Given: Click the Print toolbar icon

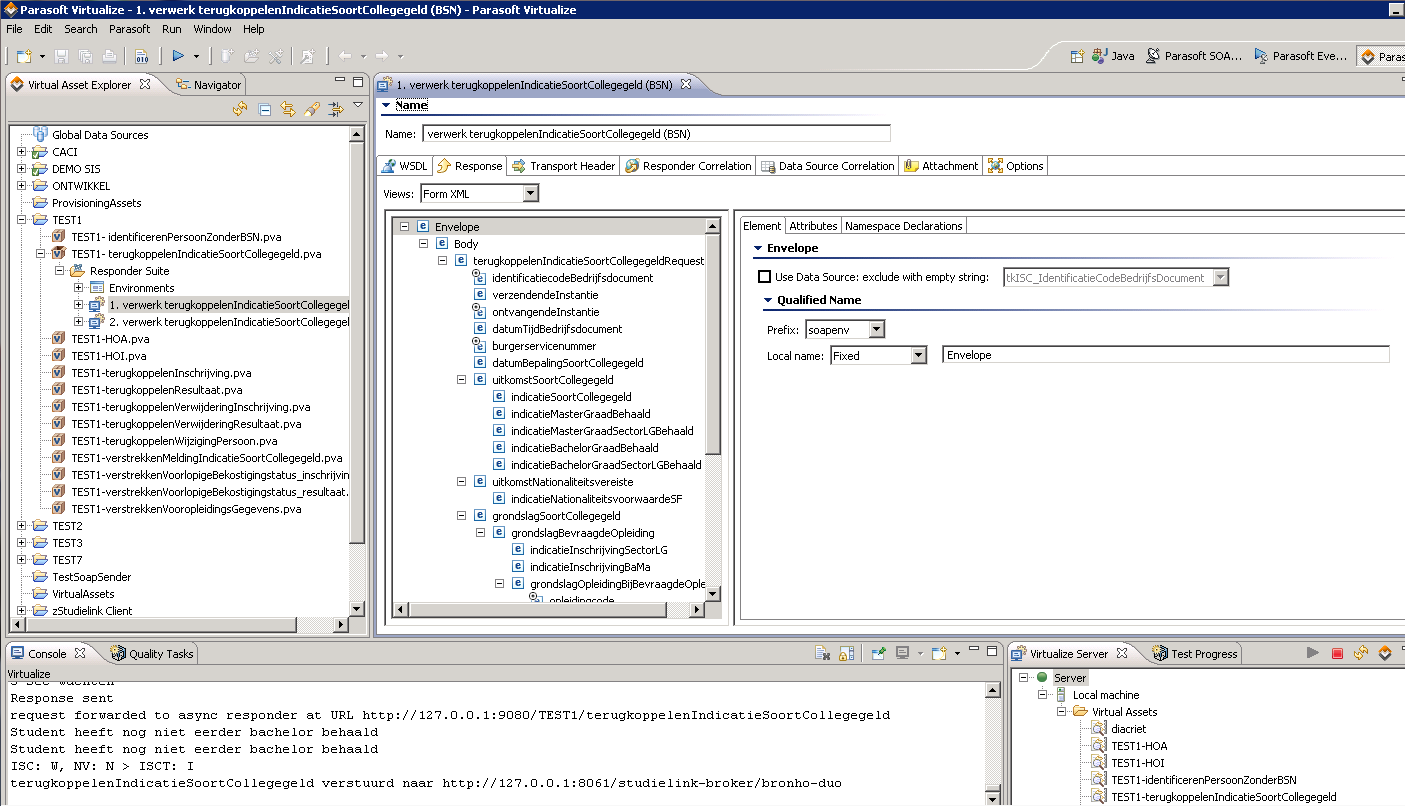Looking at the screenshot, I should click(x=108, y=56).
